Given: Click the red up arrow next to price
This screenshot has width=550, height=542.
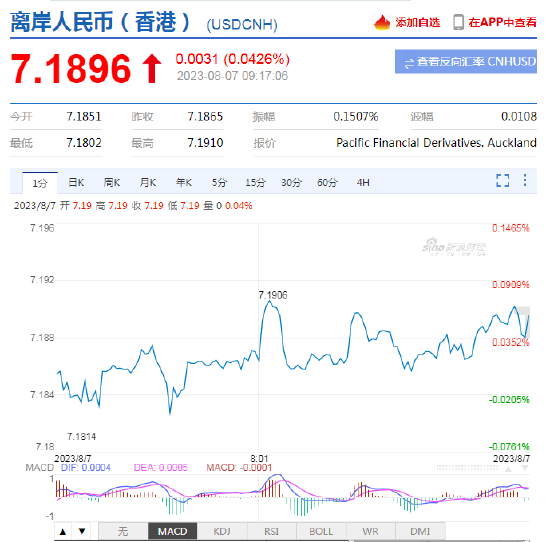Looking at the screenshot, I should [x=152, y=69].
